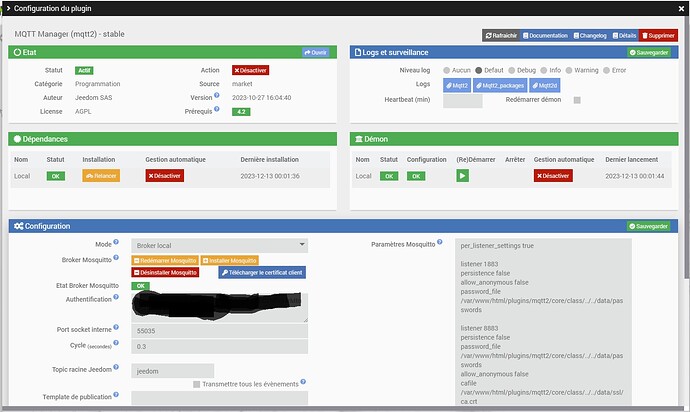Image resolution: width=690 pixels, height=412 pixels.
Task: Click the vertical scrollbar of the dialog
Action: pos(686,147)
